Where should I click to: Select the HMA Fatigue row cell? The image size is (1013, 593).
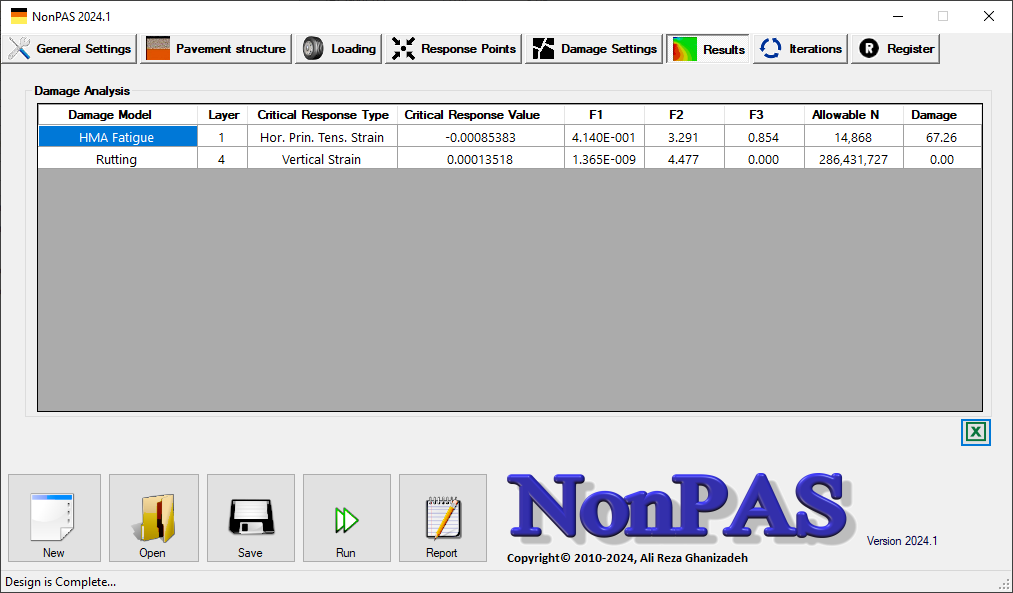click(117, 137)
